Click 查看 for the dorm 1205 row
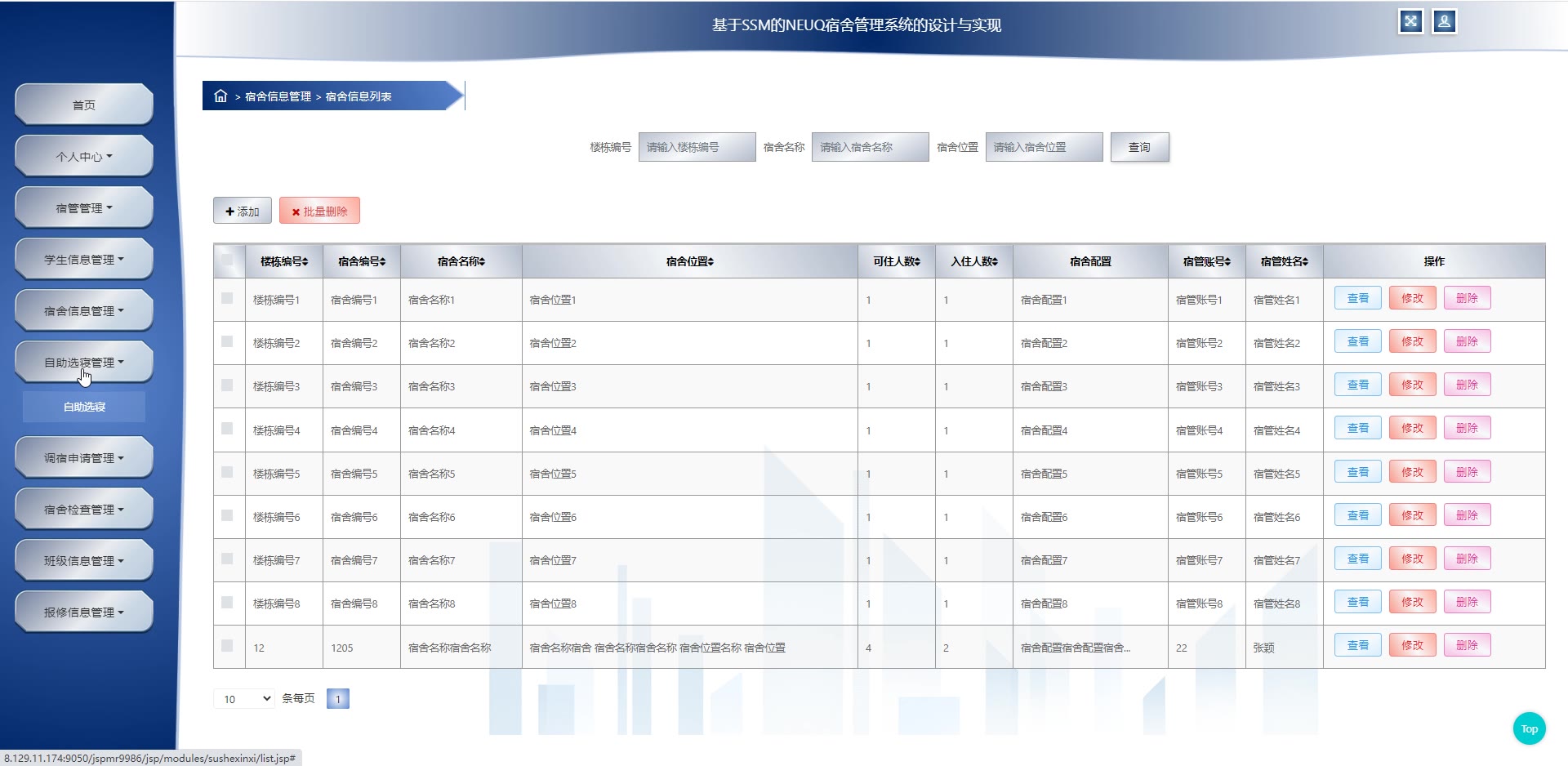 tap(1358, 645)
